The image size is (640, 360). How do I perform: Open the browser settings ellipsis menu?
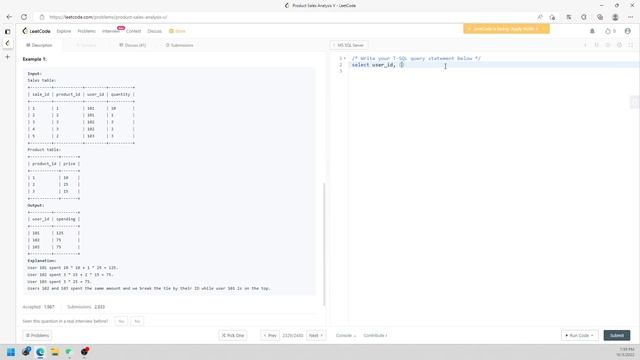(631, 17)
